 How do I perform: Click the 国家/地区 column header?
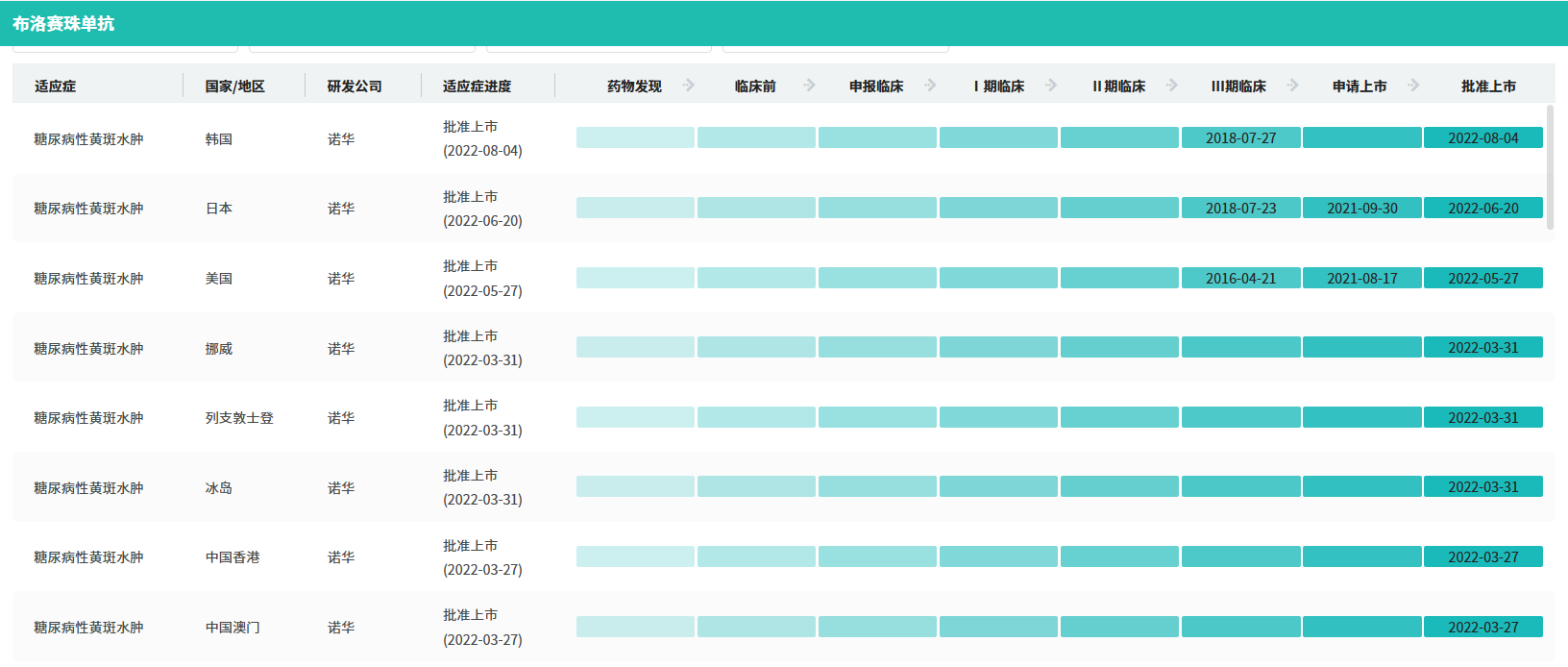[235, 86]
